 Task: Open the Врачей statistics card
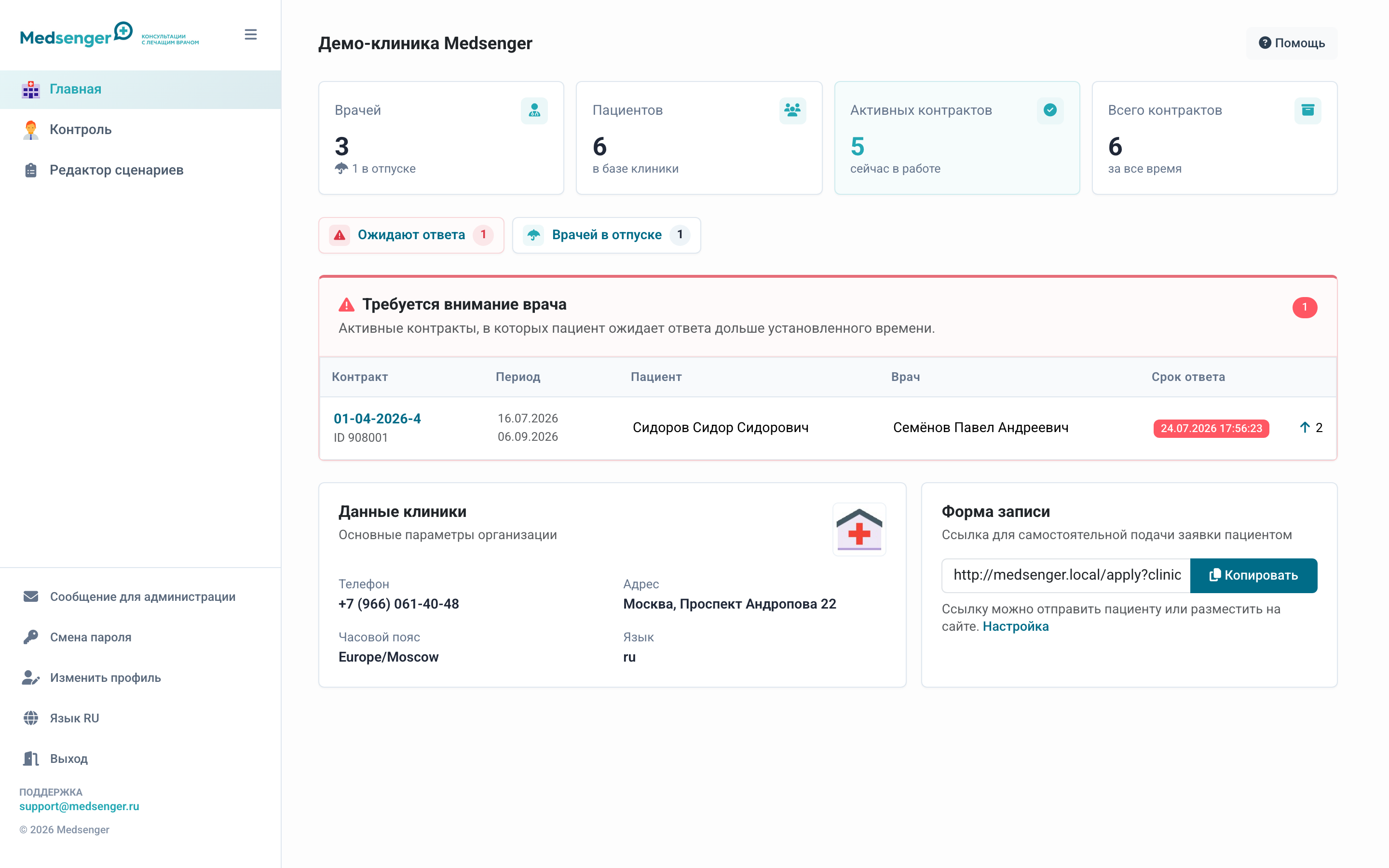tap(441, 138)
